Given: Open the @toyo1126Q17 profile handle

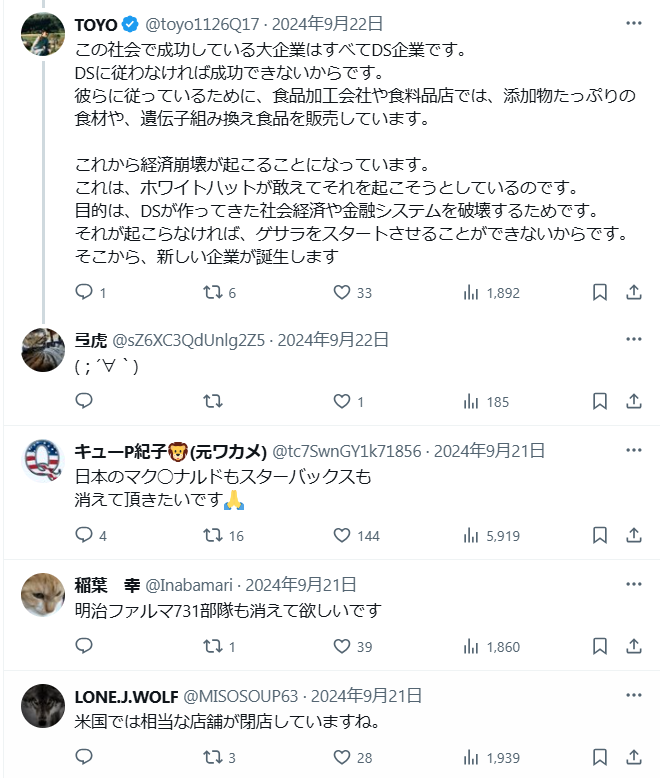Looking at the screenshot, I should [x=203, y=24].
